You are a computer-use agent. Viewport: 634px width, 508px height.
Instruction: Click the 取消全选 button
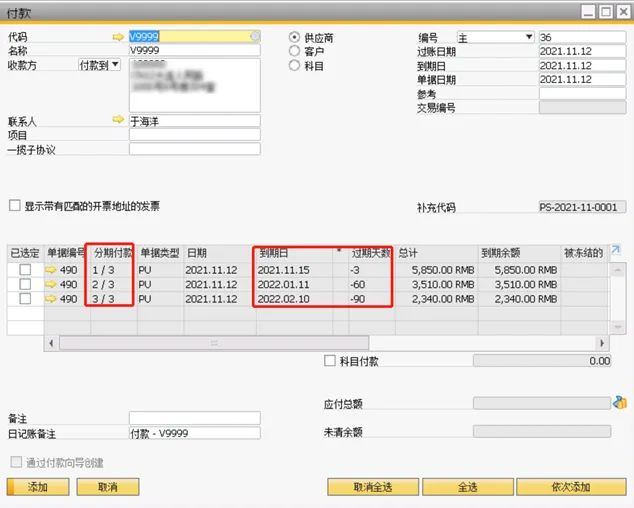[x=373, y=487]
